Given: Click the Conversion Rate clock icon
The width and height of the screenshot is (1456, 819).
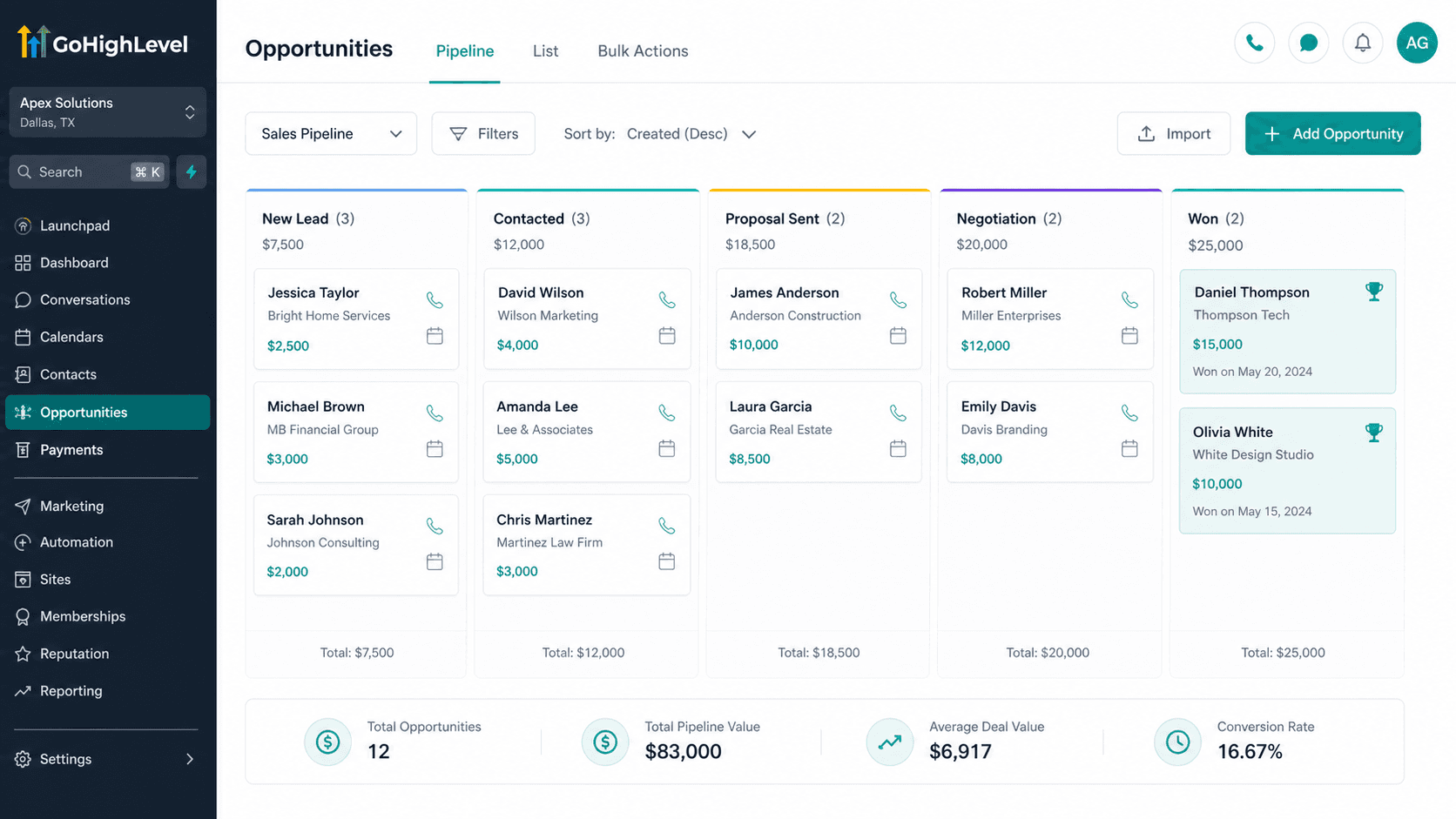Looking at the screenshot, I should pyautogui.click(x=1177, y=742).
